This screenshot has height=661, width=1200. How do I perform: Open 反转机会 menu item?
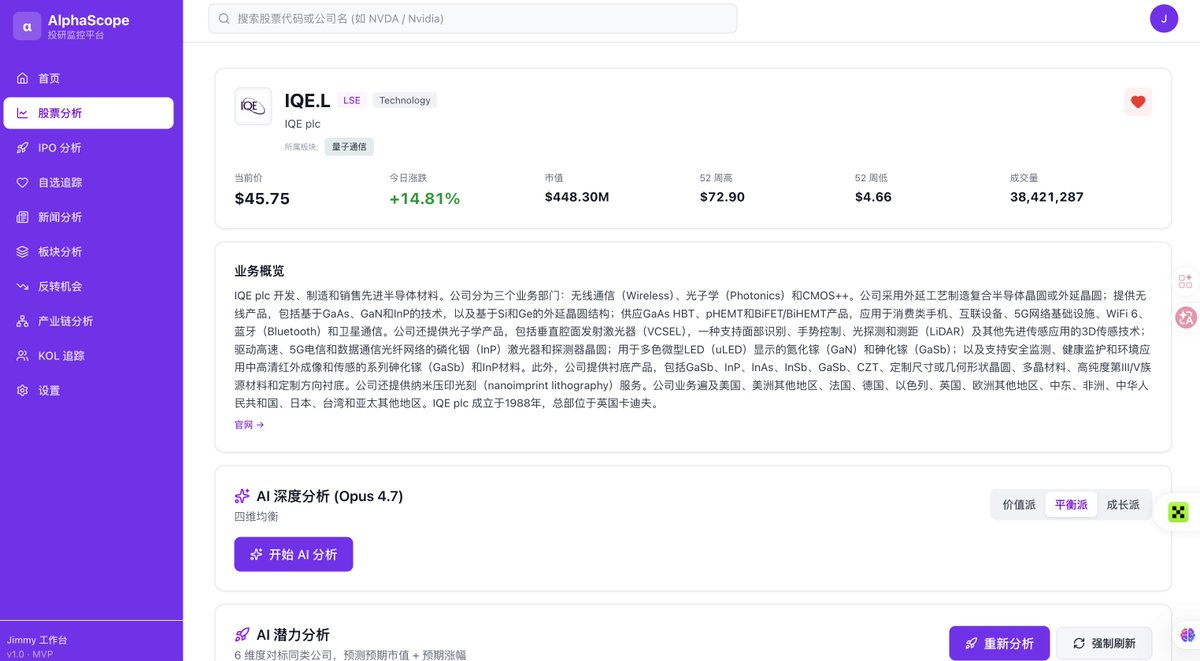point(88,286)
